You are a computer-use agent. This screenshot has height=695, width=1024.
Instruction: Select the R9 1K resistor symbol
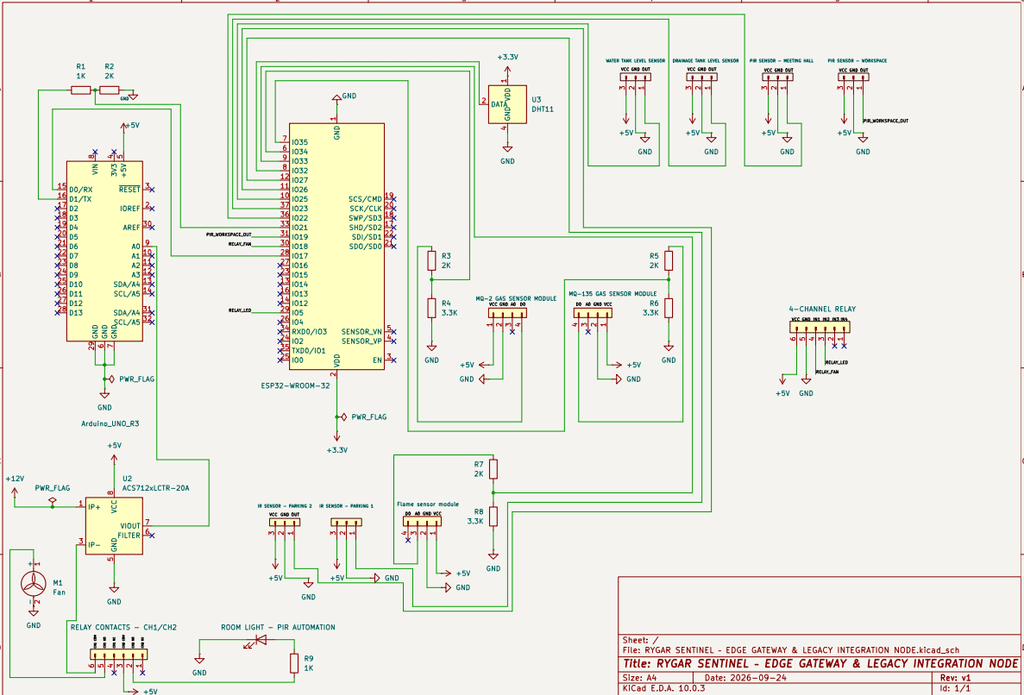coord(294,664)
